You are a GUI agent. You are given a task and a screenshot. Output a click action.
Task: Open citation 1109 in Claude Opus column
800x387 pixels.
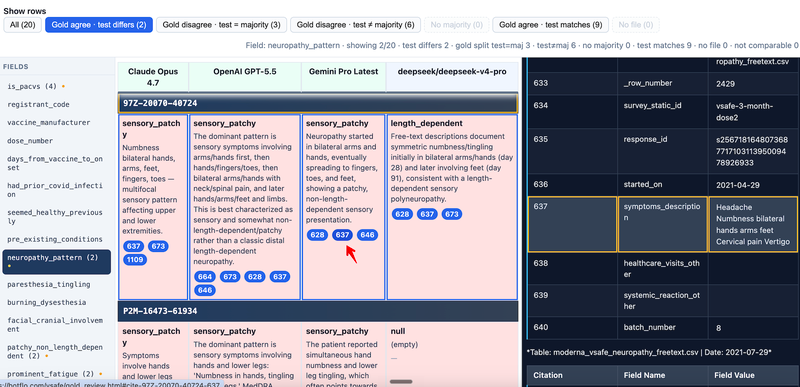pyautogui.click(x=135, y=260)
